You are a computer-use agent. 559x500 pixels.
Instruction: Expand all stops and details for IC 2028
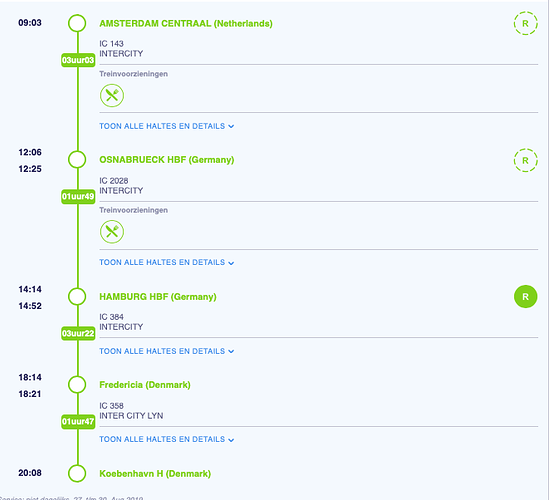pyautogui.click(x=166, y=263)
